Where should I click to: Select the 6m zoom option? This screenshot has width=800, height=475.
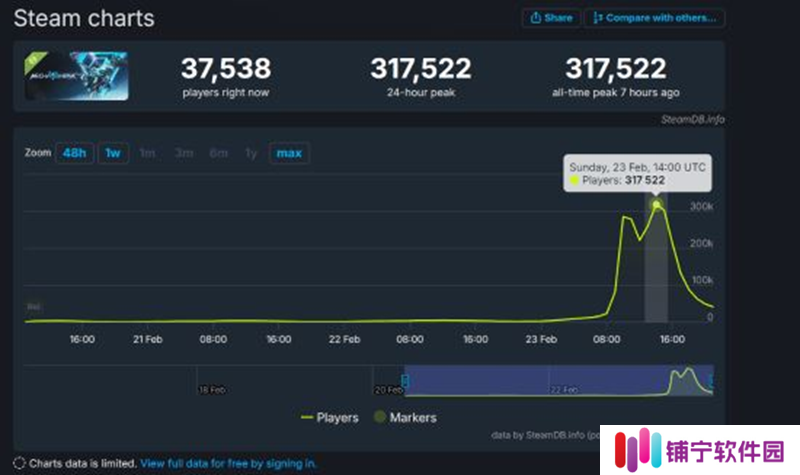click(218, 153)
